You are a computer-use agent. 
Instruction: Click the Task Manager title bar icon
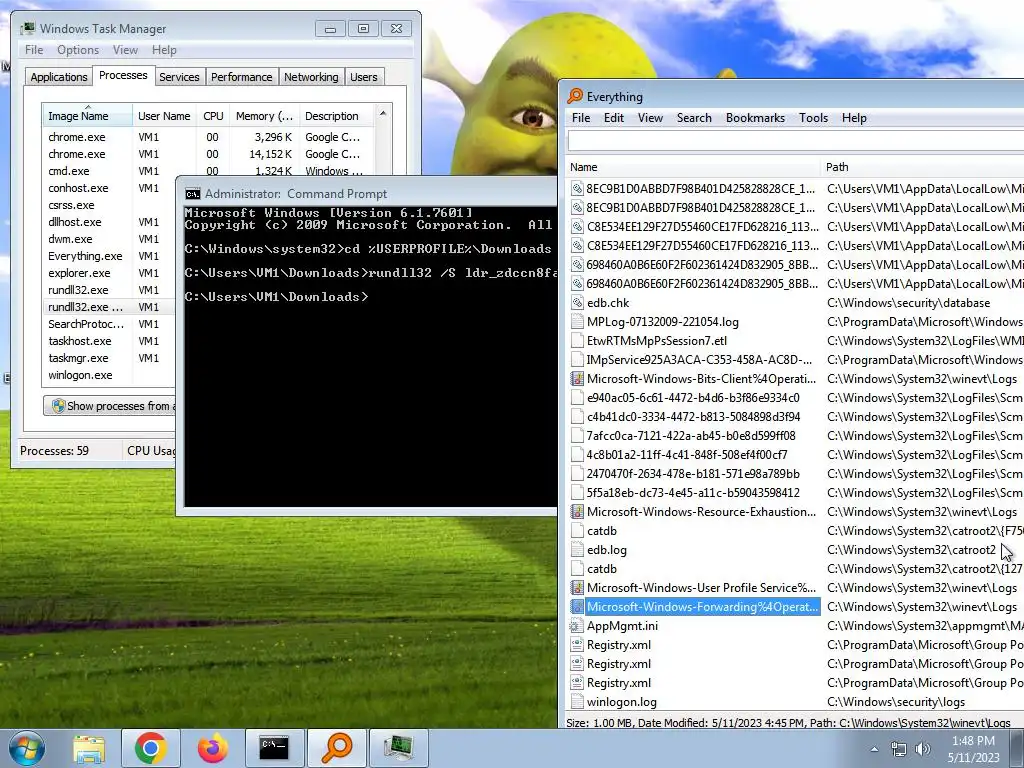[x=27, y=29]
